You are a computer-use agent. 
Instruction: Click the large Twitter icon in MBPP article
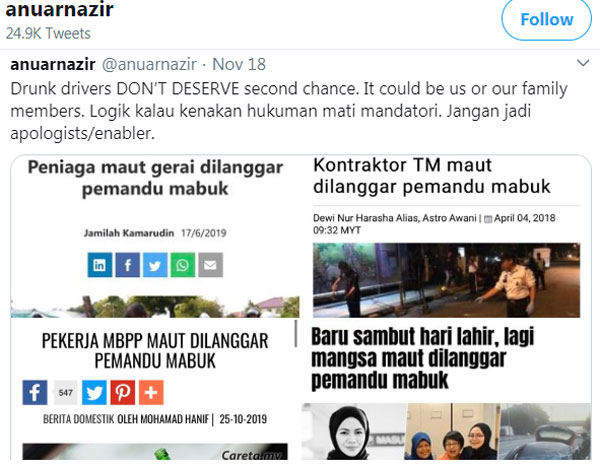95,392
